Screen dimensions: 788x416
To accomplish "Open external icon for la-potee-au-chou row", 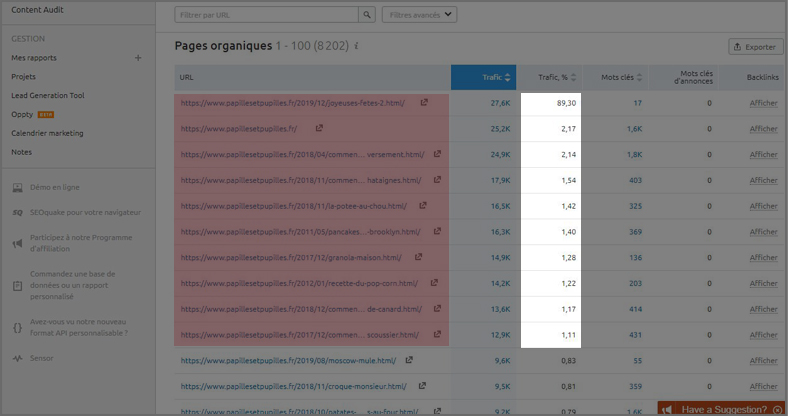I will pyautogui.click(x=423, y=205).
